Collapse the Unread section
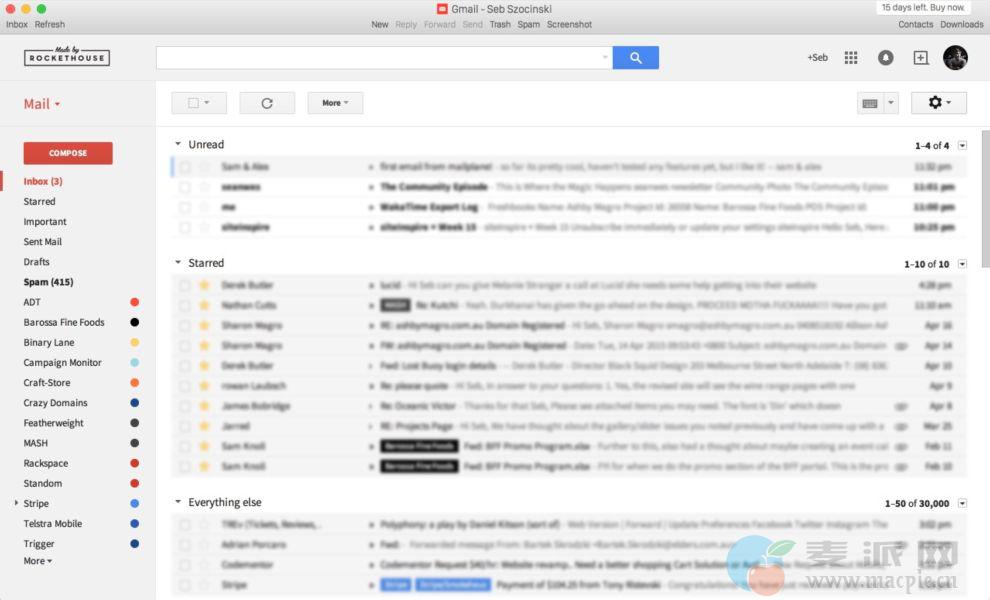 (178, 145)
